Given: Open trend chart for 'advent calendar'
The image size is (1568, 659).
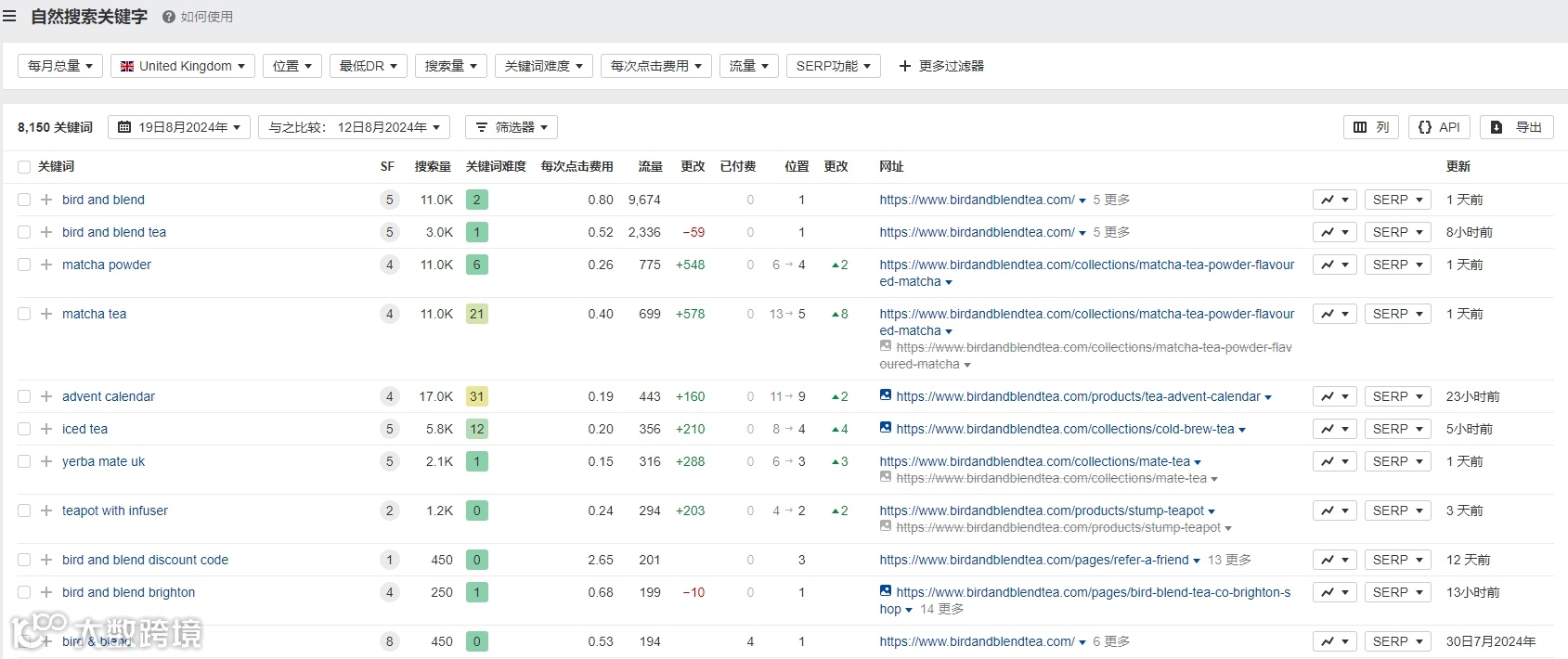Looking at the screenshot, I should (x=1335, y=396).
